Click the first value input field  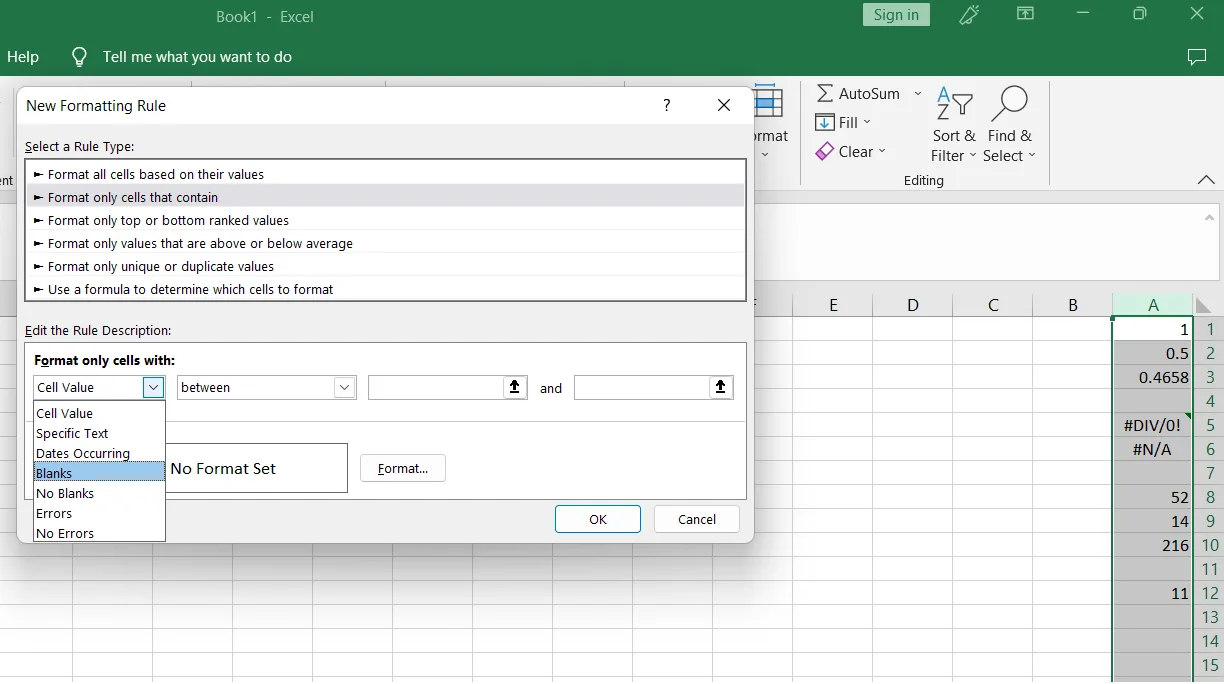click(436, 387)
